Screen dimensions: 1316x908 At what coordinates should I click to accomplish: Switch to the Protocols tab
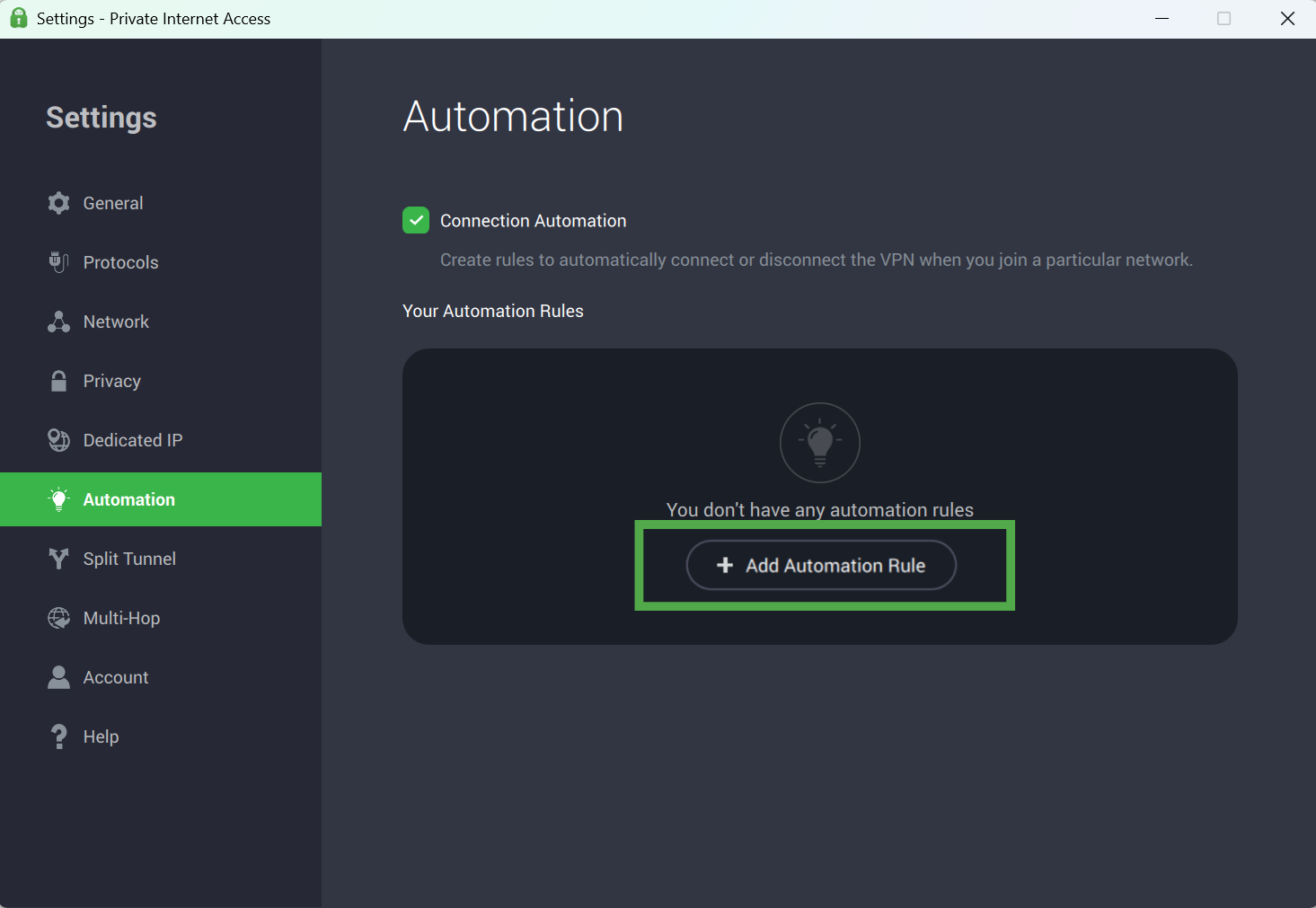161,262
